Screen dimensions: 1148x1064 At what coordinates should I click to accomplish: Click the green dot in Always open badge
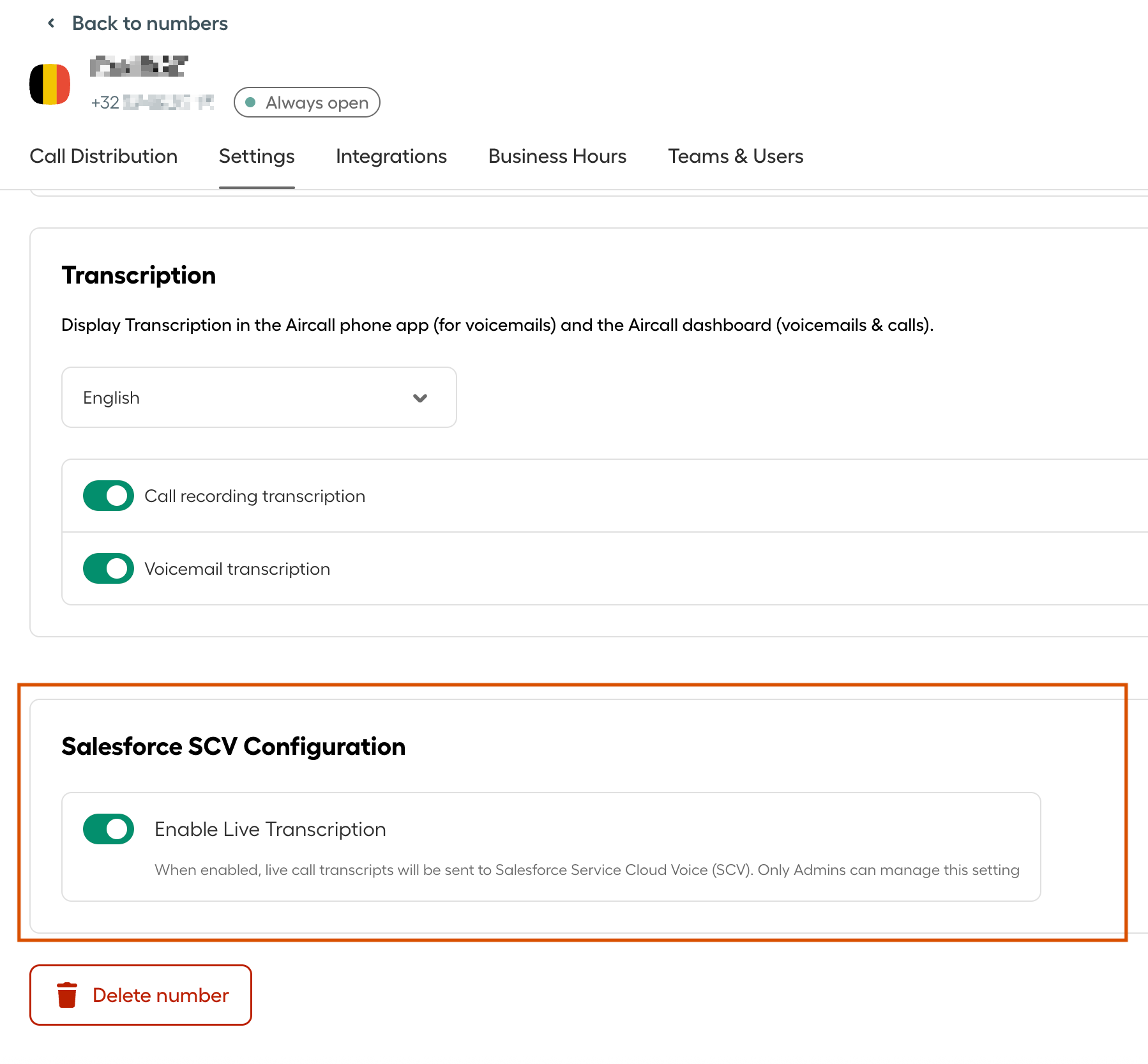[x=251, y=102]
